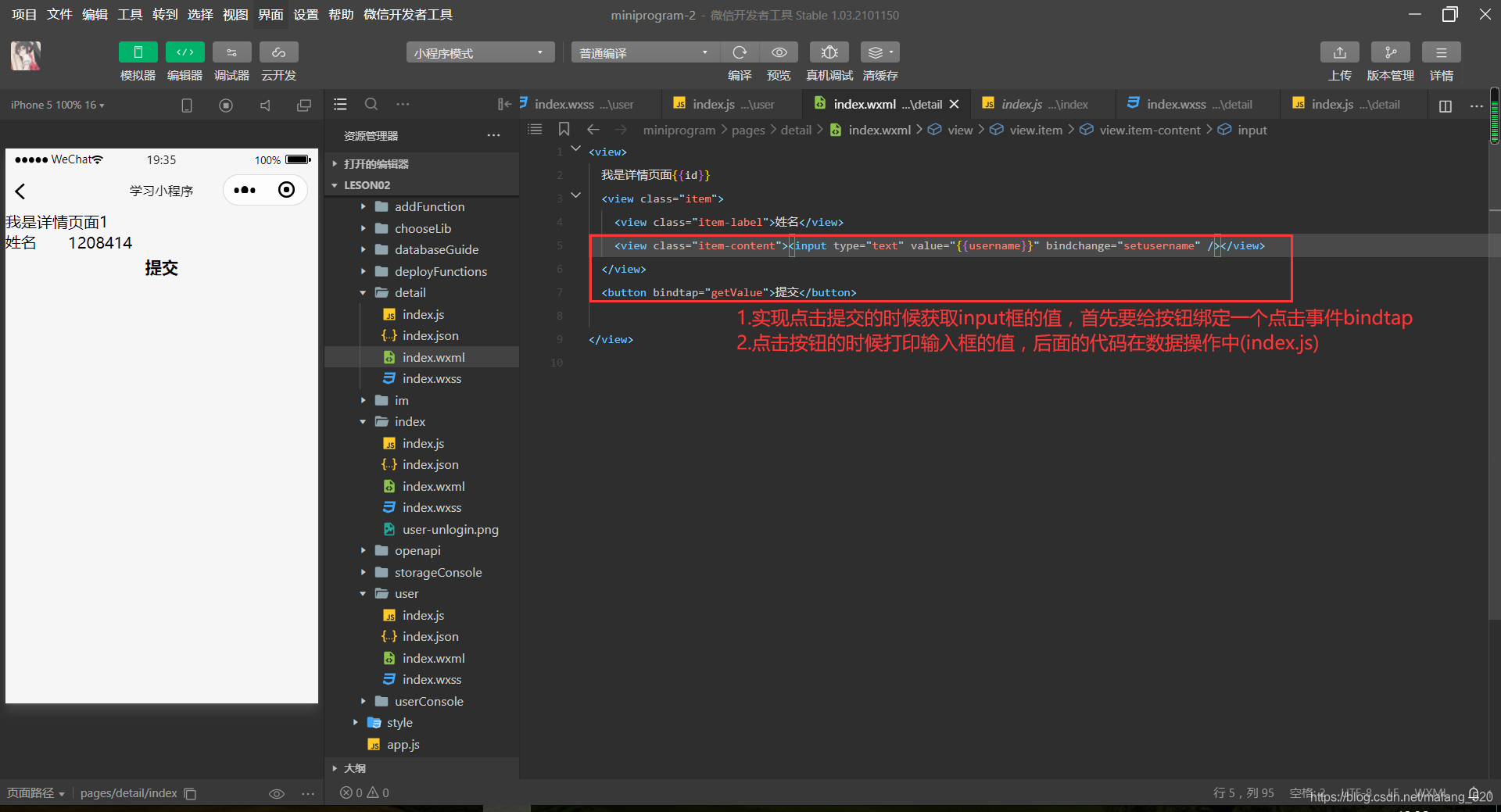Open the 详情 details panel
1501x812 pixels.
point(1441,52)
